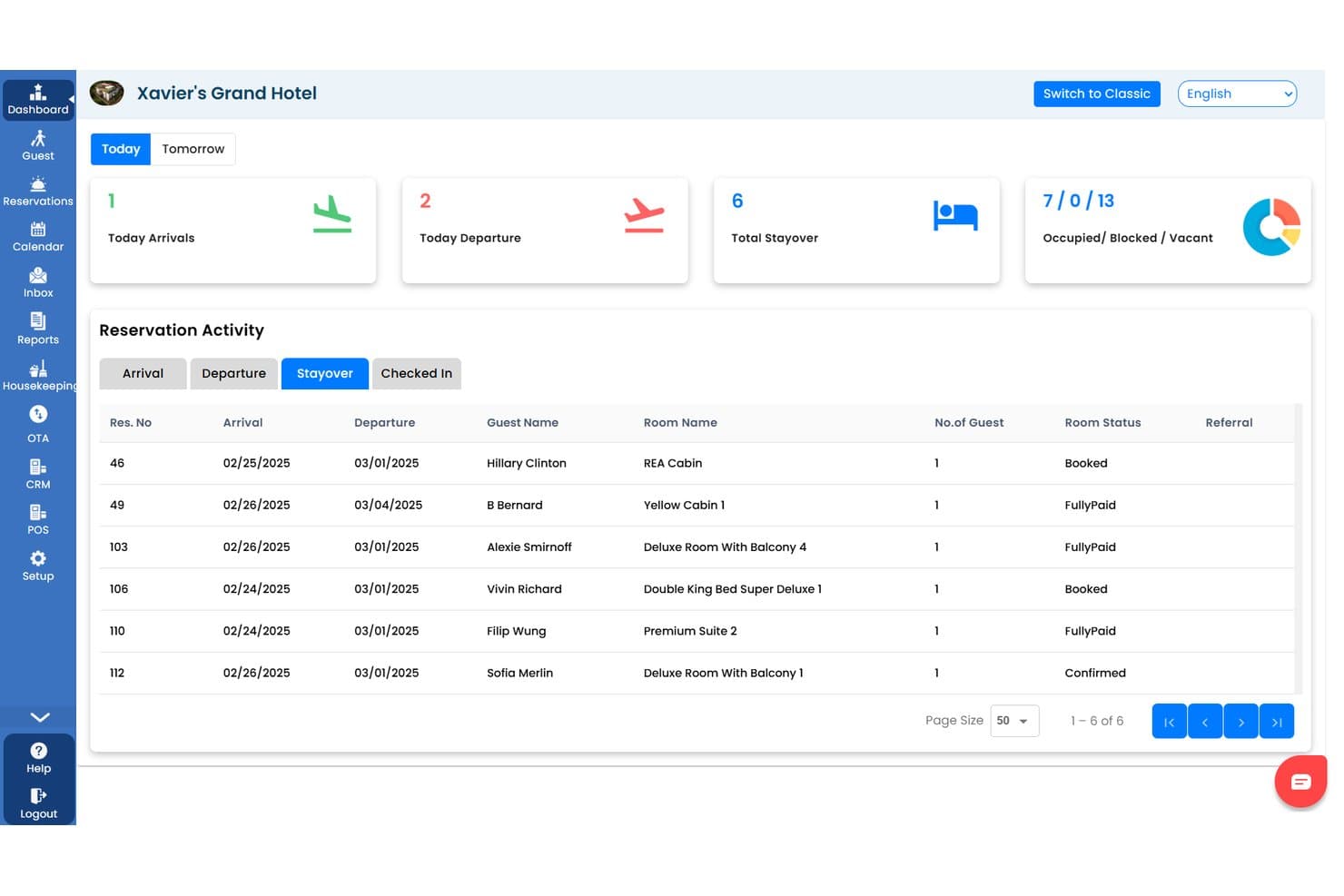Open the Guest section in sidebar
Viewport: 1344px width, 896px height.
pos(37,145)
